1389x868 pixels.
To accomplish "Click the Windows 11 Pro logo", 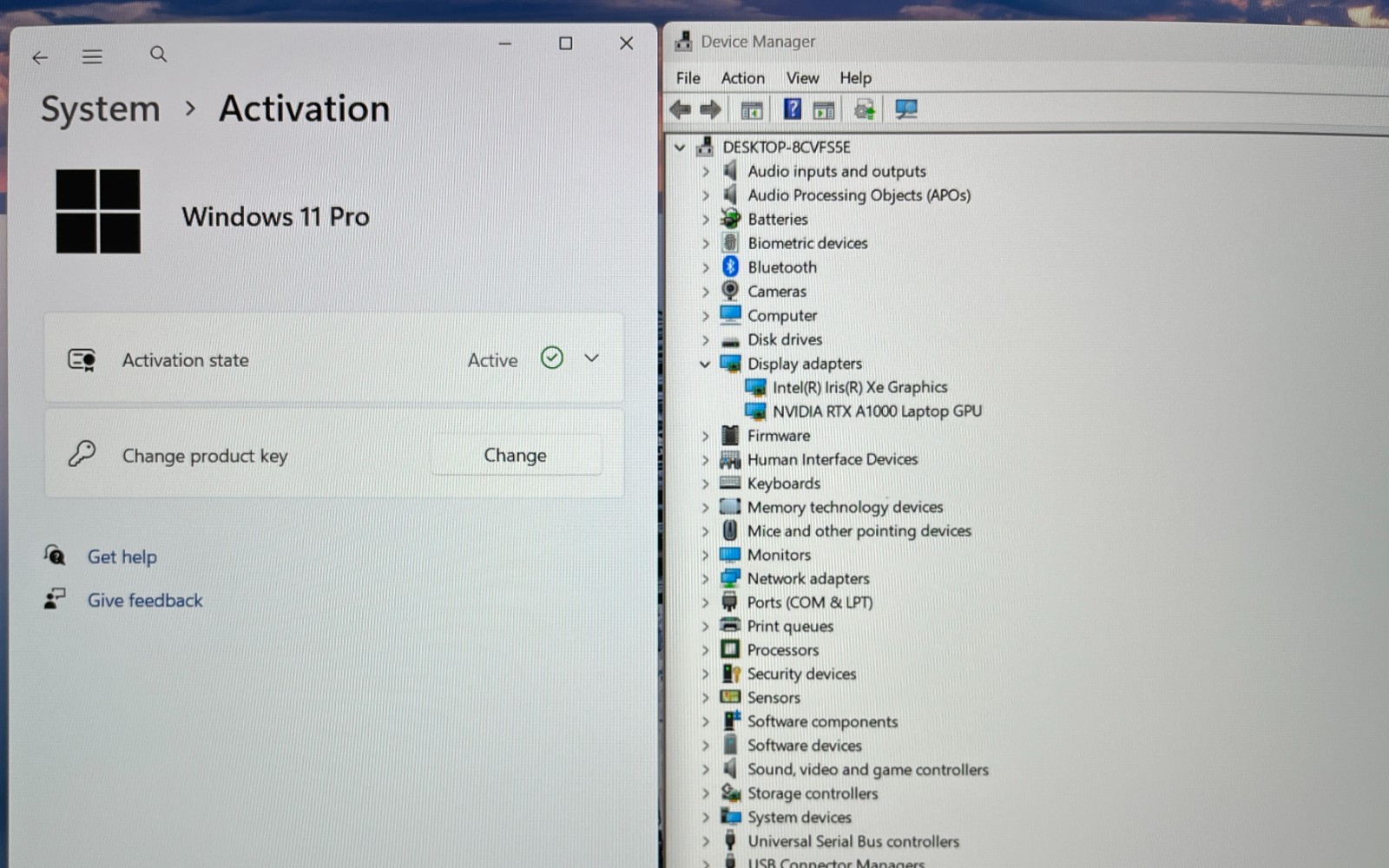I will (98, 211).
